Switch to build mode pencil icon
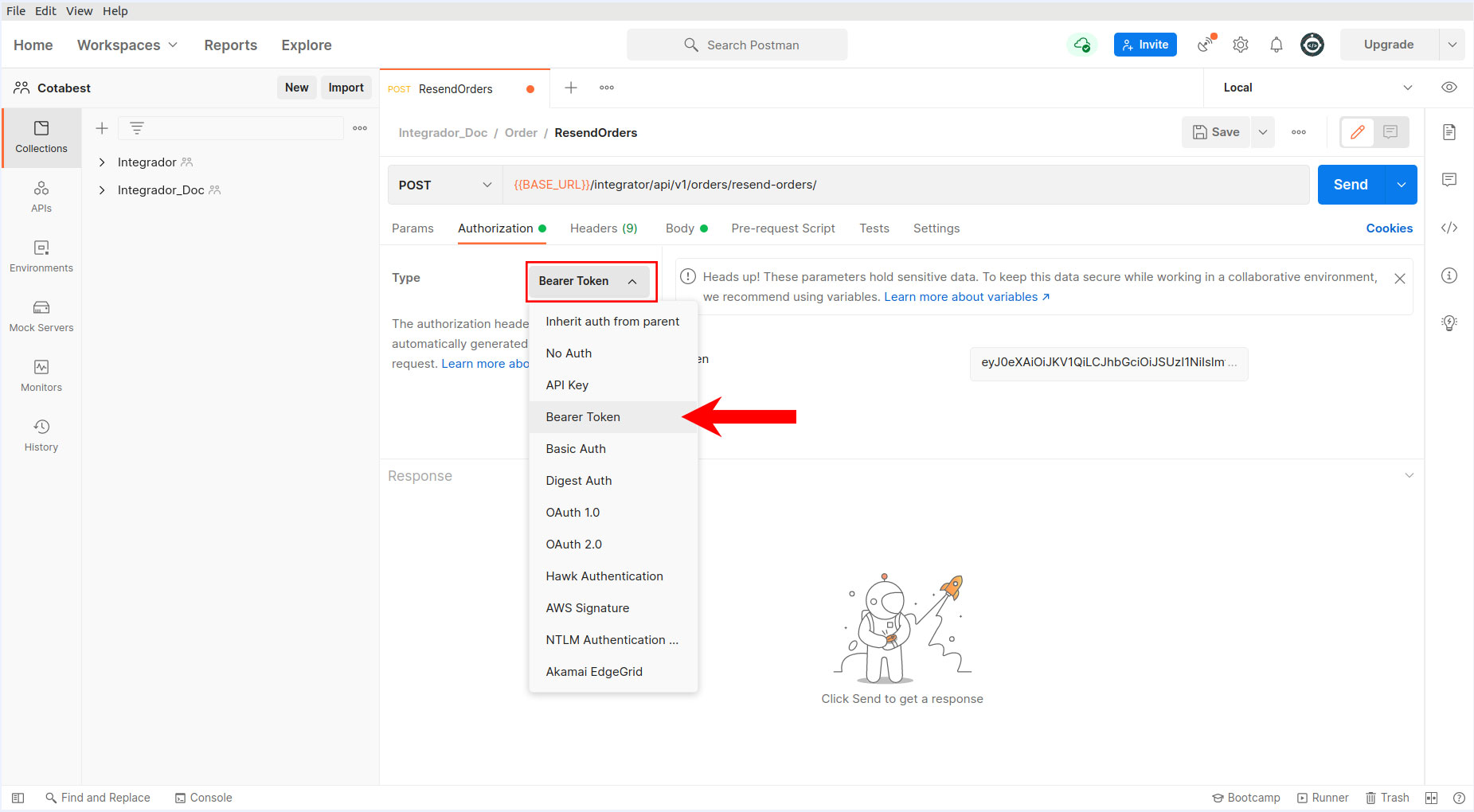The height and width of the screenshot is (812, 1474). [1358, 132]
